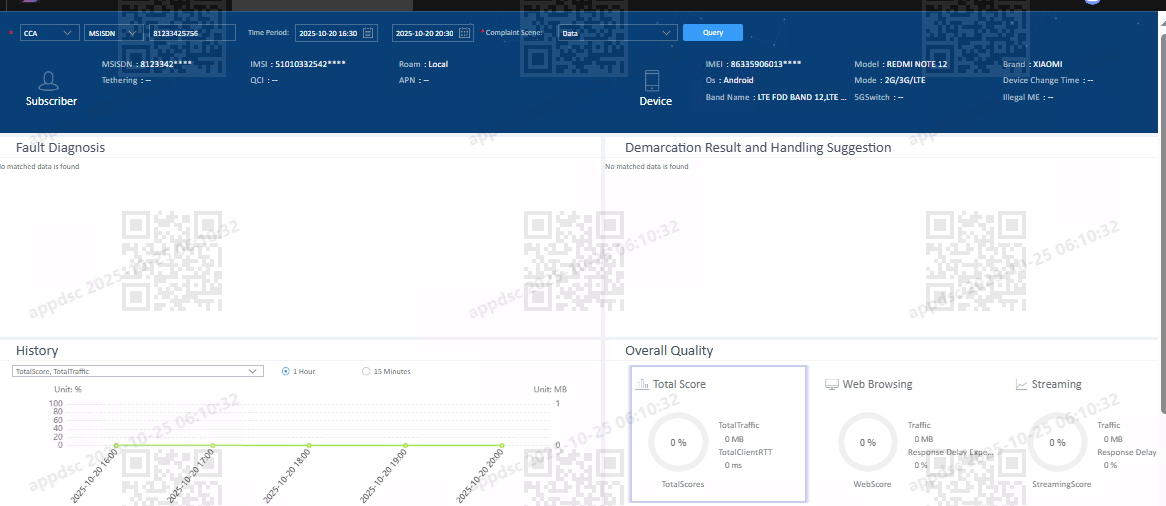Select the 15 Minutes radio option

click(x=365, y=371)
